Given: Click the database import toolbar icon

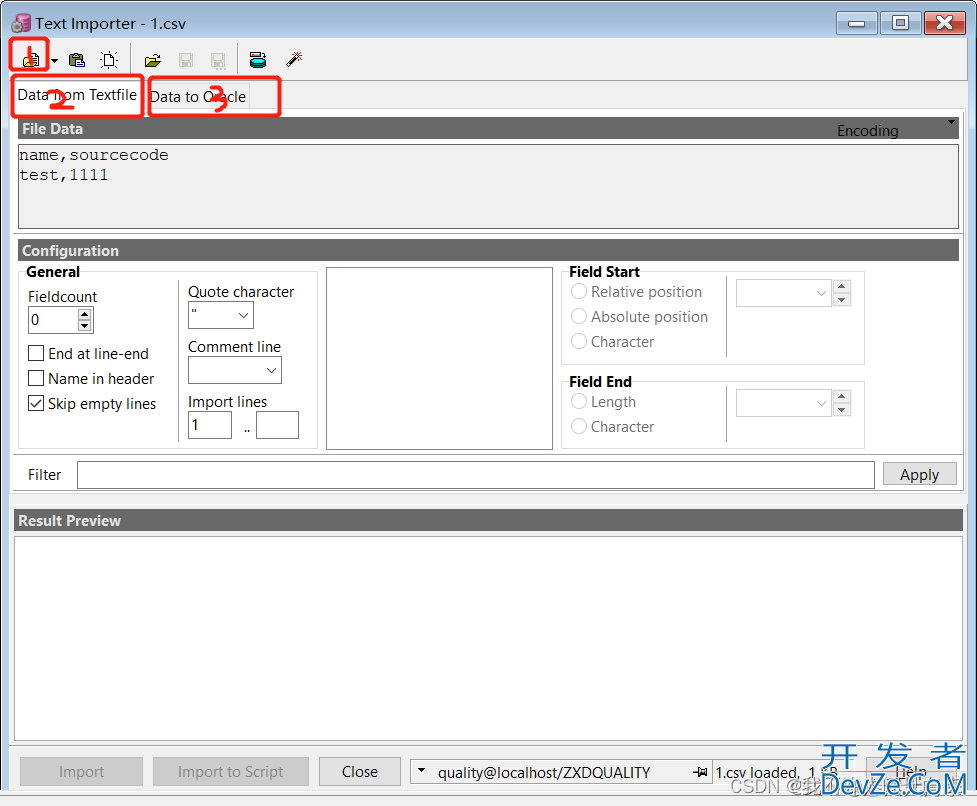Looking at the screenshot, I should tap(258, 60).
